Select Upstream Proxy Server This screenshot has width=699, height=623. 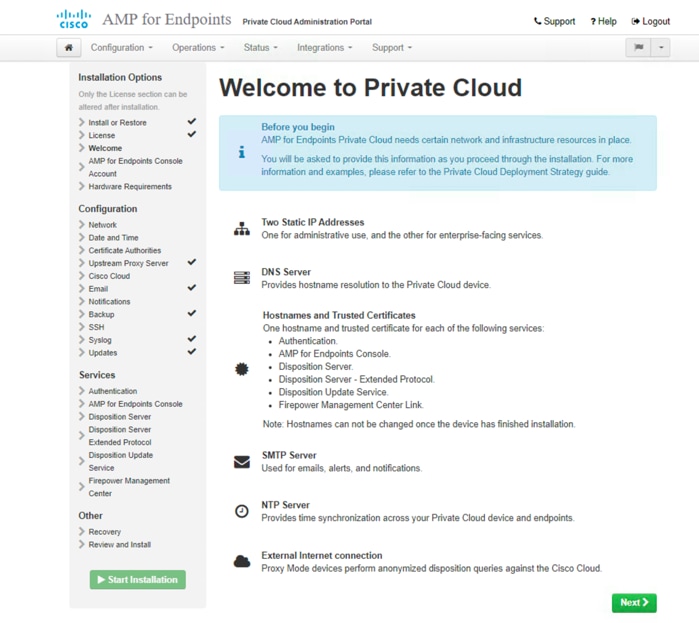click(x=128, y=263)
